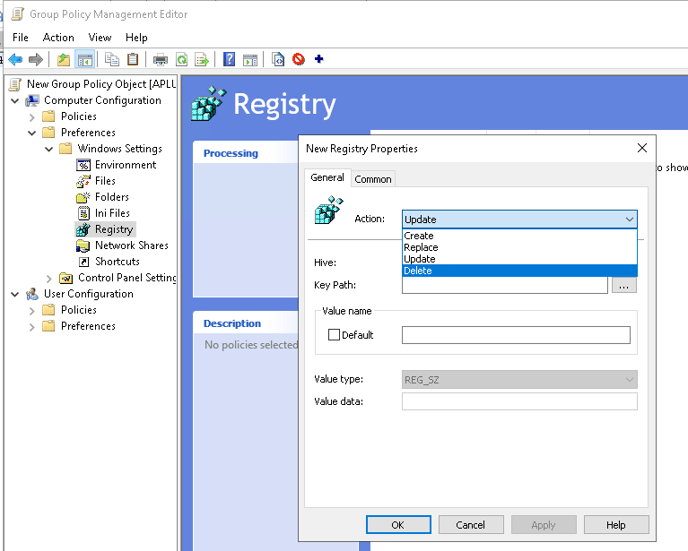Click the Refresh toolbar icon
This screenshot has height=551, width=688.
coord(182,60)
